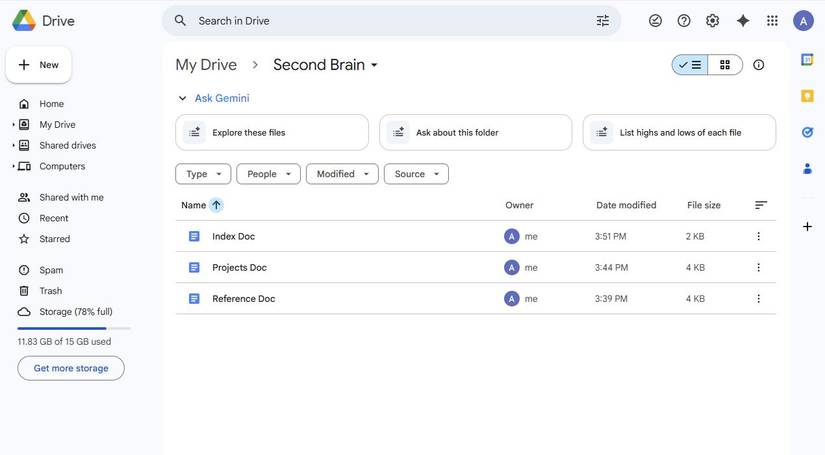This screenshot has height=455, width=825.
Task: Open Google Tasks in side panel
Action: click(x=807, y=132)
